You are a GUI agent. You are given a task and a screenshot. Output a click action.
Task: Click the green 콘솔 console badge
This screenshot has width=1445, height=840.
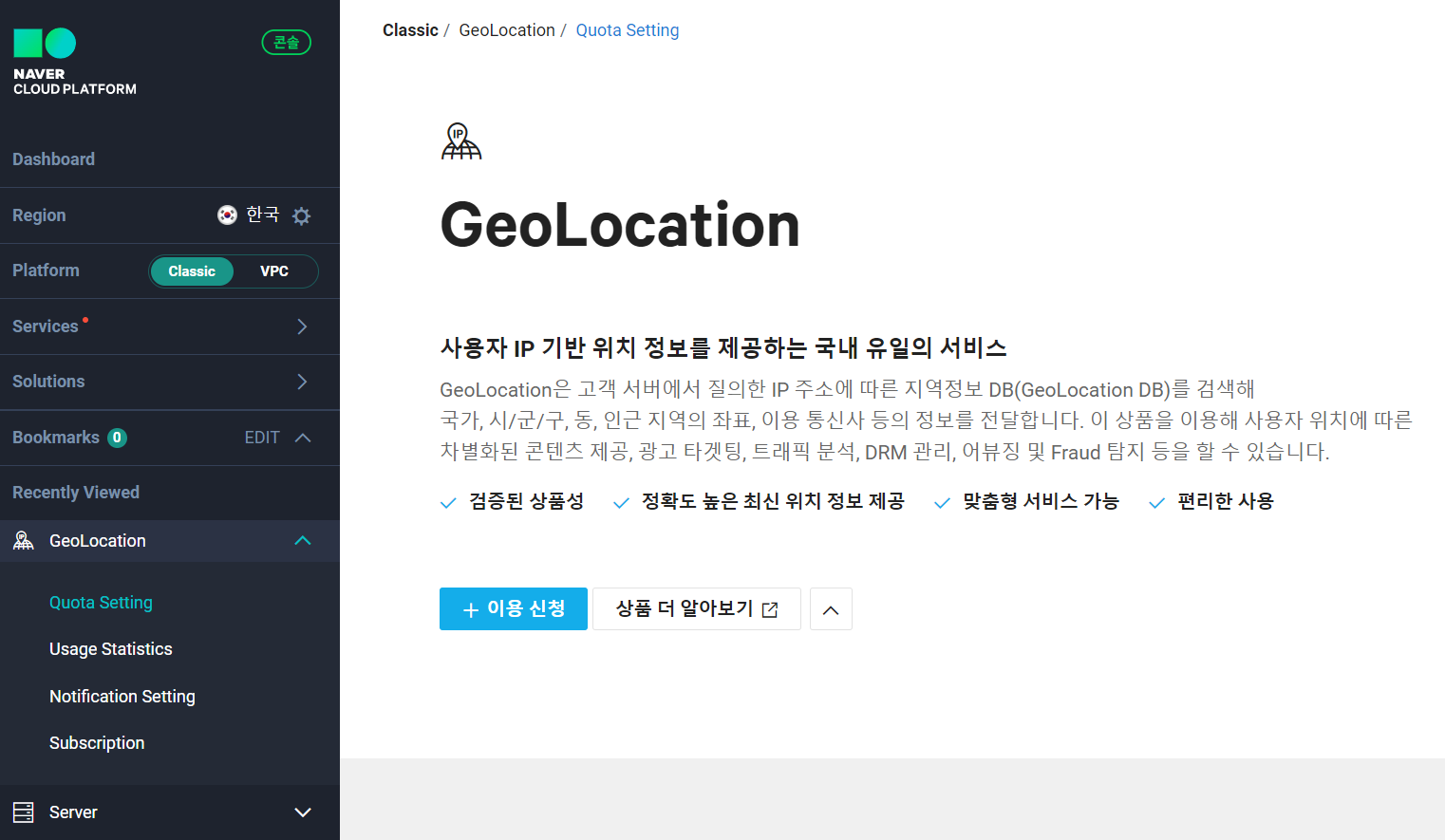tap(286, 43)
